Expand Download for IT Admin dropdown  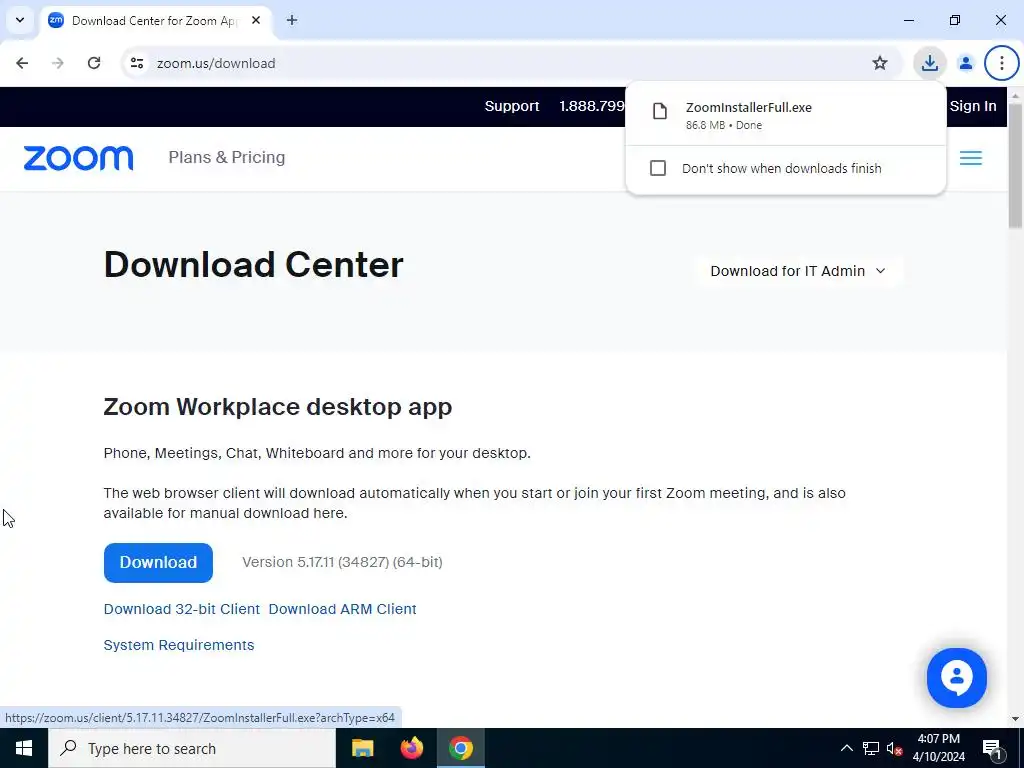pyautogui.click(x=798, y=271)
